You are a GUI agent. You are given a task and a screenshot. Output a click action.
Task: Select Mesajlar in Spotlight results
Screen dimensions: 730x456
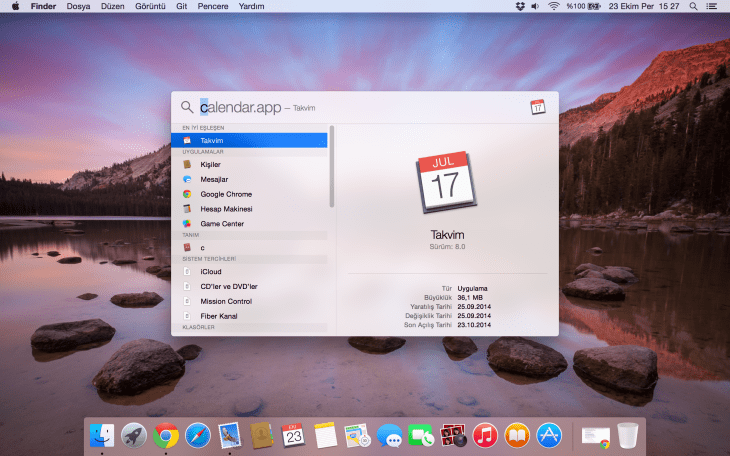click(249, 179)
